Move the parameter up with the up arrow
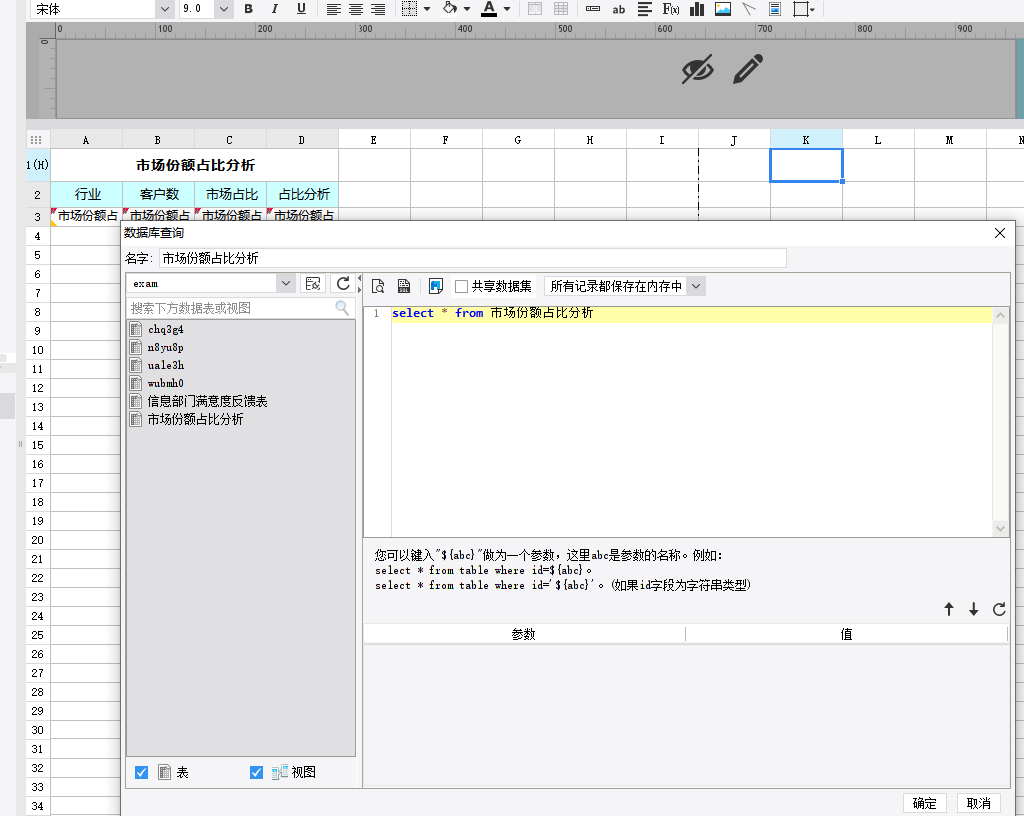The image size is (1024, 816). (949, 609)
